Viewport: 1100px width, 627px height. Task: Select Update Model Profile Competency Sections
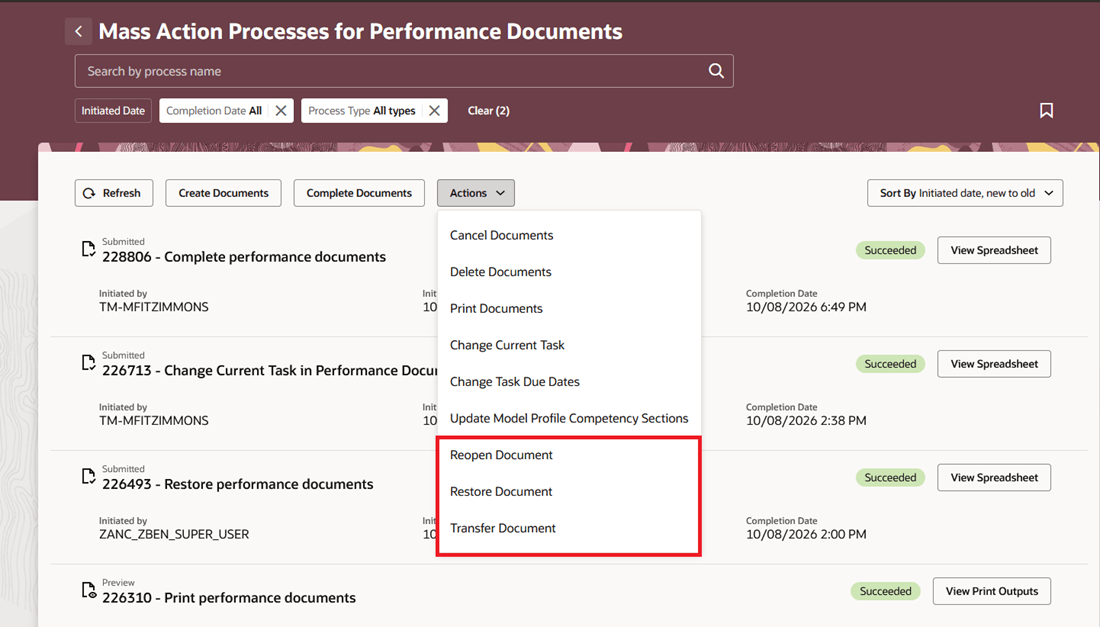tap(569, 418)
